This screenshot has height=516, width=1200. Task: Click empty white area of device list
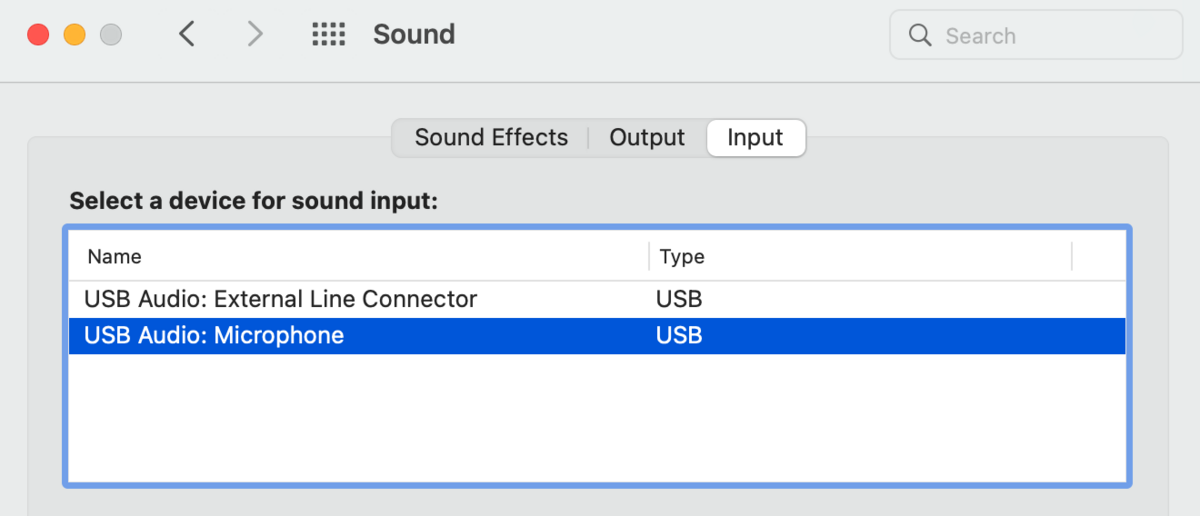tap(597, 418)
